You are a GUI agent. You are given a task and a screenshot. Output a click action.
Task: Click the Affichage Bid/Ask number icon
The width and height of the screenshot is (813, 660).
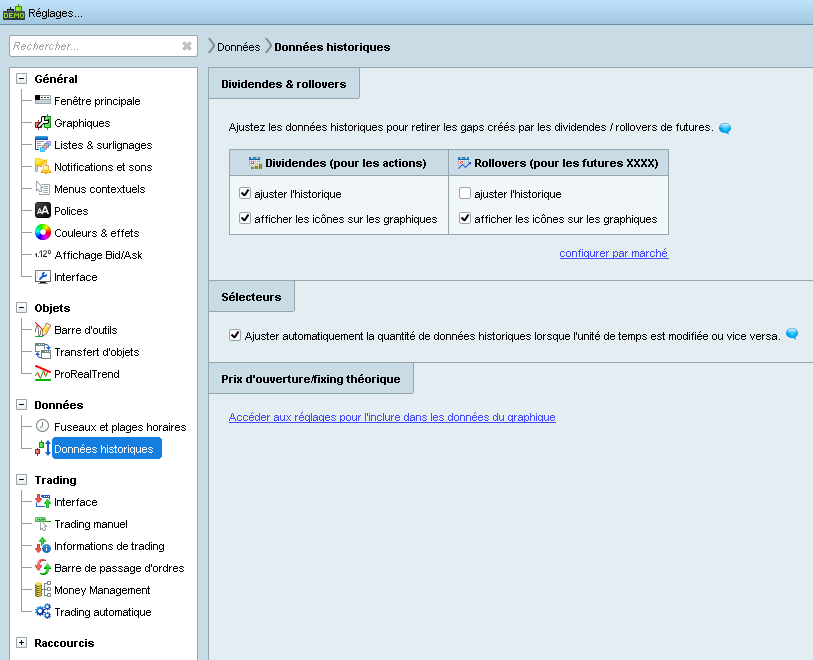tap(43, 255)
